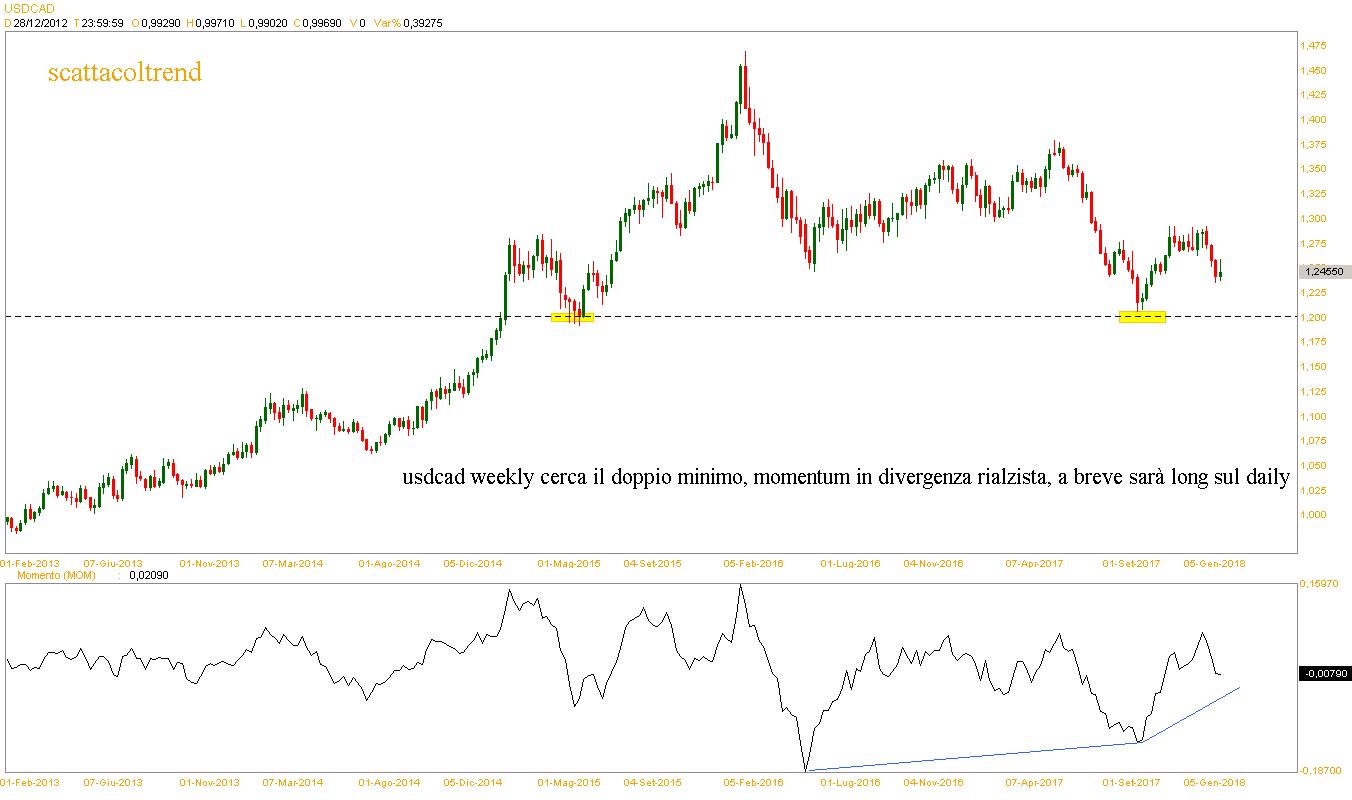The width and height of the screenshot is (1352, 800).
Task: Click the 1,100 price axis label
Action: click(x=1312, y=417)
